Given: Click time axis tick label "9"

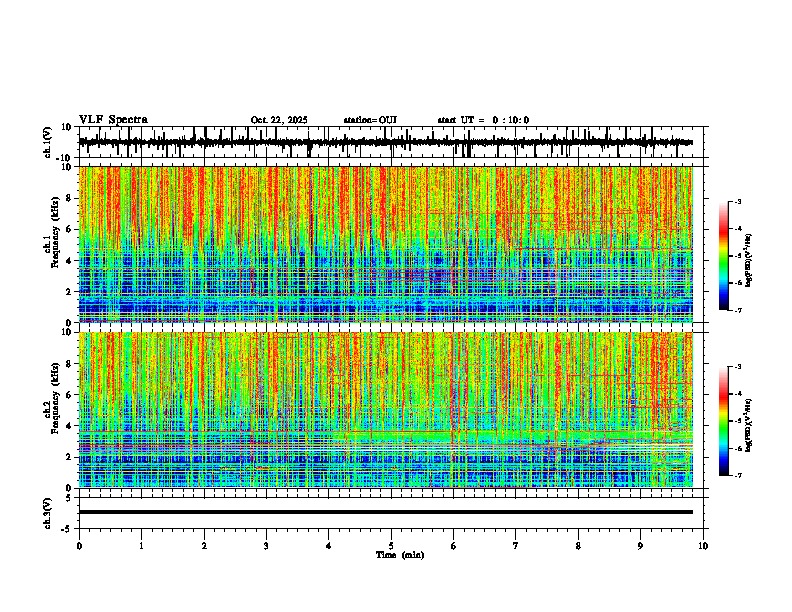Looking at the screenshot, I should click(640, 546).
